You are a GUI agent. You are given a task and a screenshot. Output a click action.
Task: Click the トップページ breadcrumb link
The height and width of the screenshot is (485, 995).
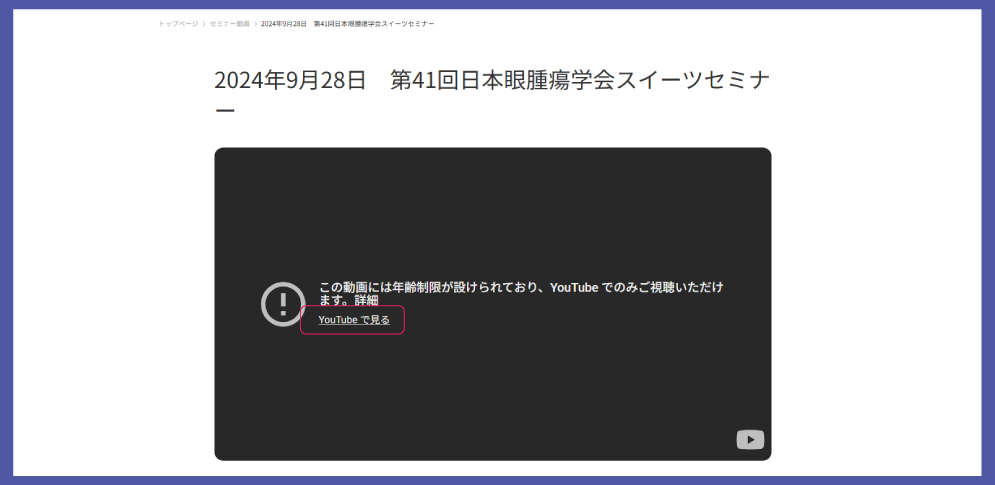click(178, 23)
